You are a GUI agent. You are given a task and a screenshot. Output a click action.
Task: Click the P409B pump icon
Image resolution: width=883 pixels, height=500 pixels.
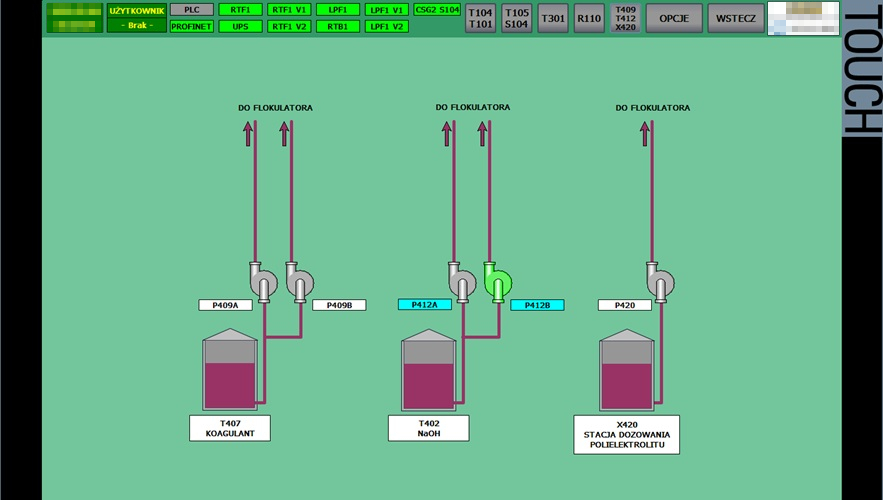tap(297, 281)
